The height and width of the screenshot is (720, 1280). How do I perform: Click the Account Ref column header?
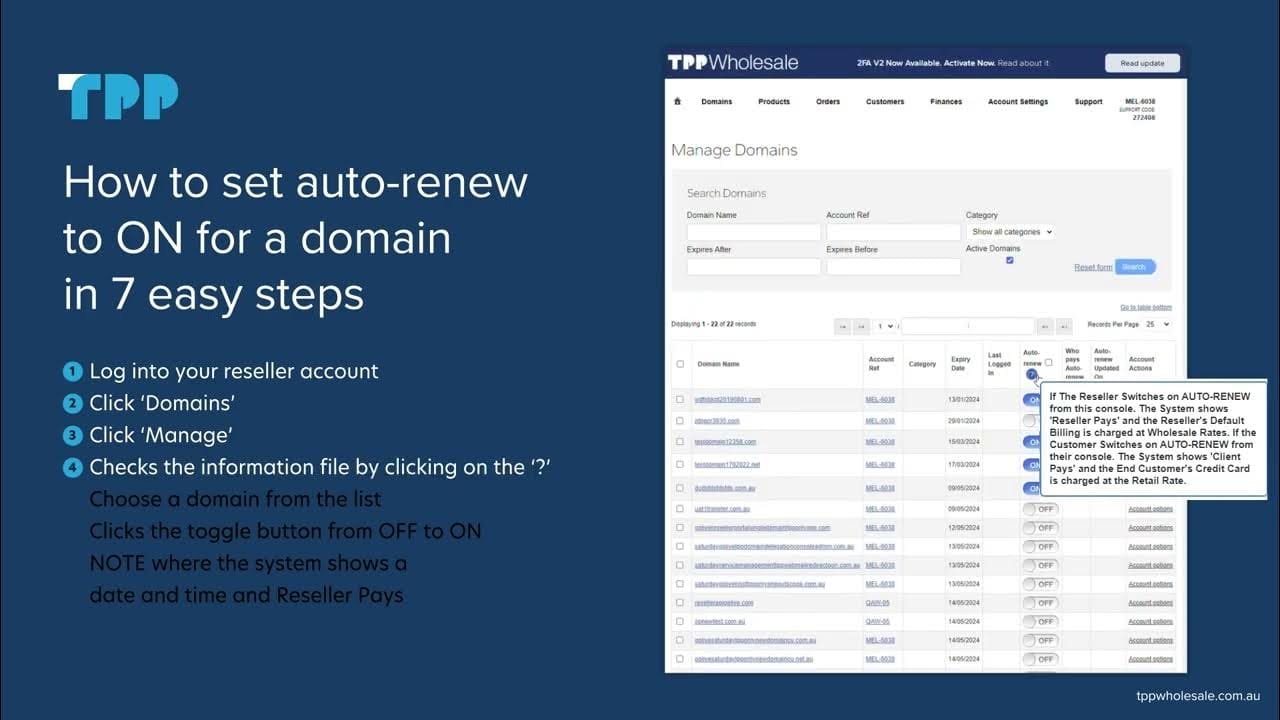coord(881,364)
